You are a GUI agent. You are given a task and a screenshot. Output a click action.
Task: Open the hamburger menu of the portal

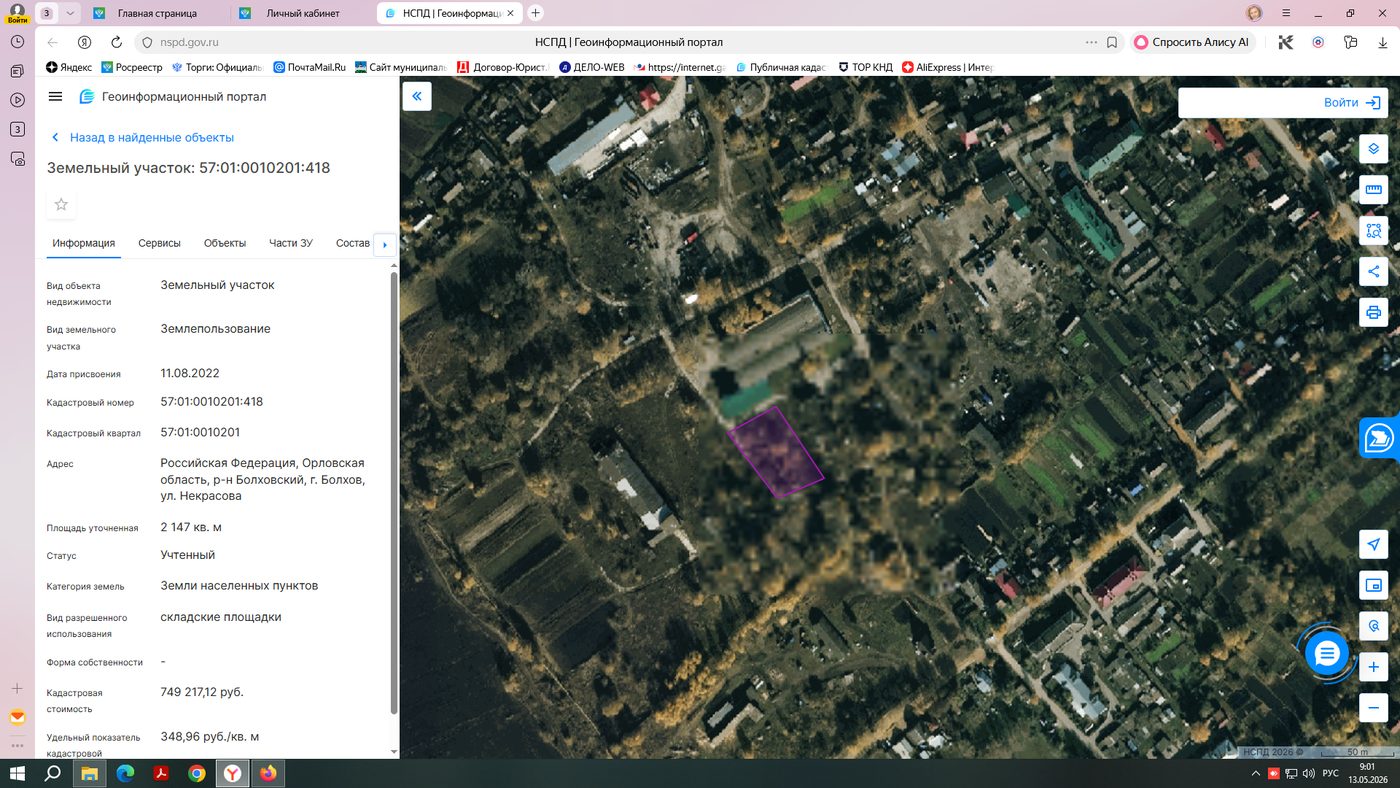(55, 97)
